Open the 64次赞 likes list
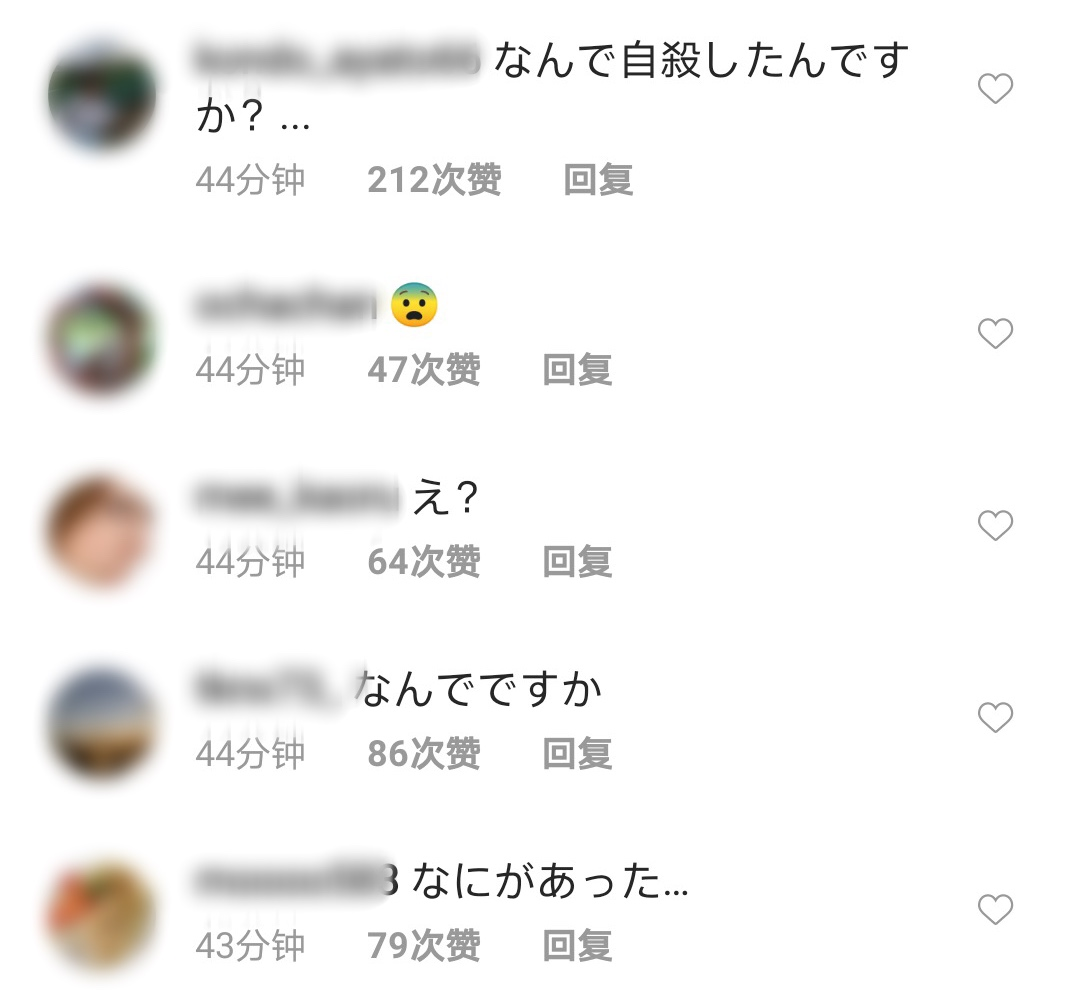Viewport: 1080px width, 992px height. (424, 562)
